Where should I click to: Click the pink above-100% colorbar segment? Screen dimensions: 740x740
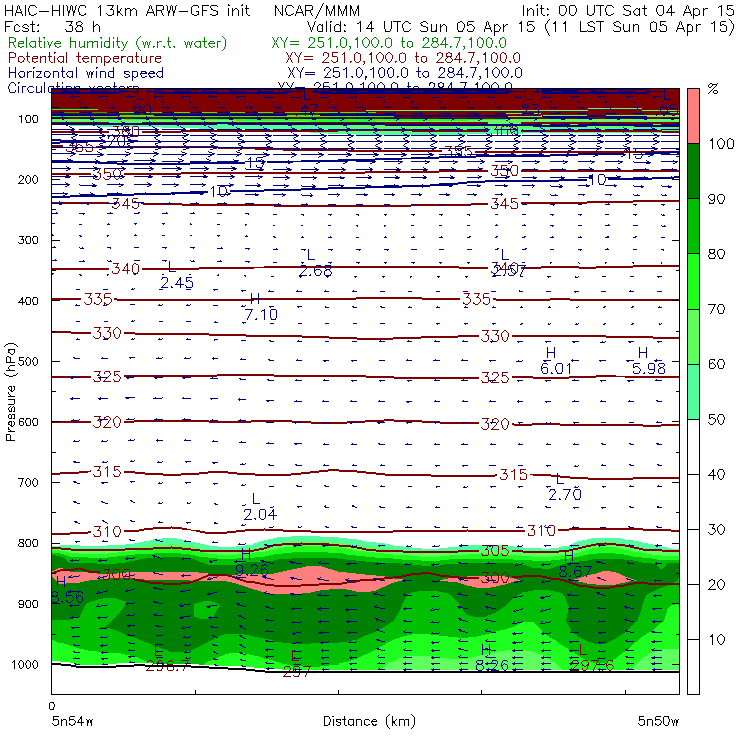click(693, 116)
